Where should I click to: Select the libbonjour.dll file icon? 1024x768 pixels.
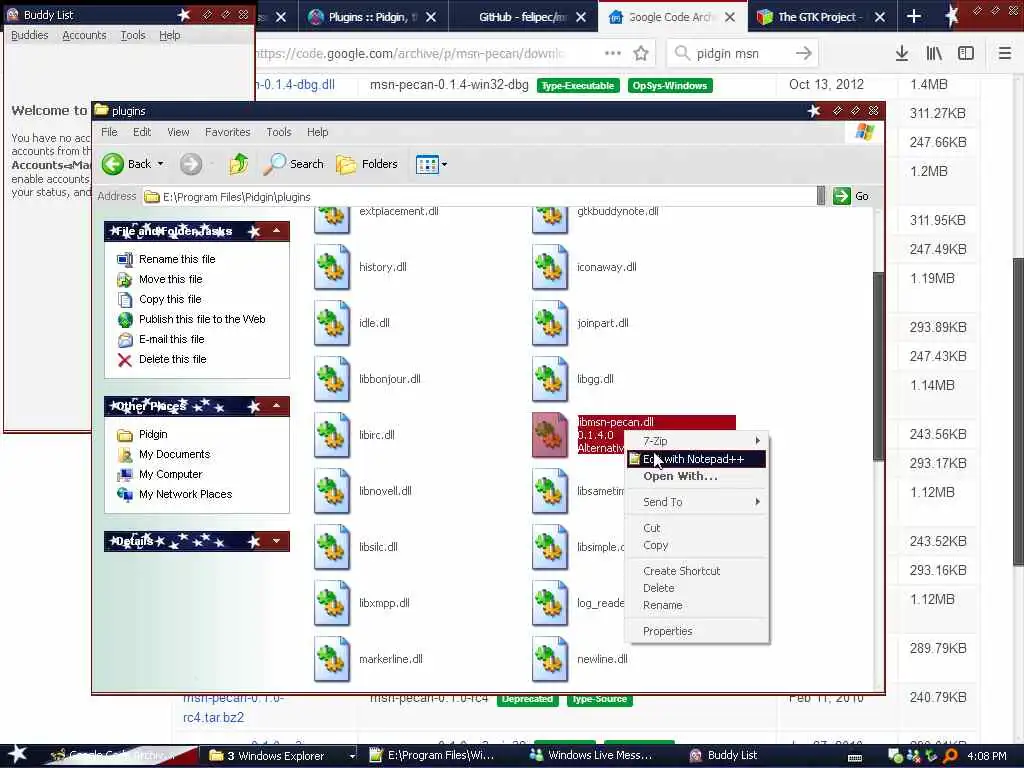[332, 379]
